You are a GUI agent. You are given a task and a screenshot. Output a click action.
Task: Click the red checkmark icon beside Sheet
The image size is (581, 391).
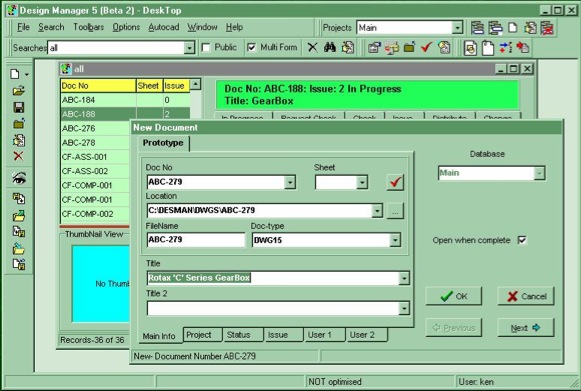tap(395, 182)
